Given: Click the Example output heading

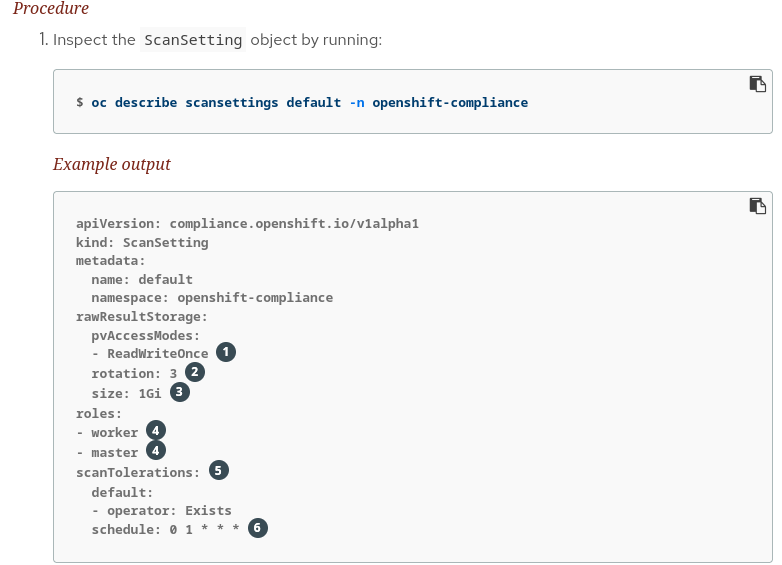Looking at the screenshot, I should [112, 164].
